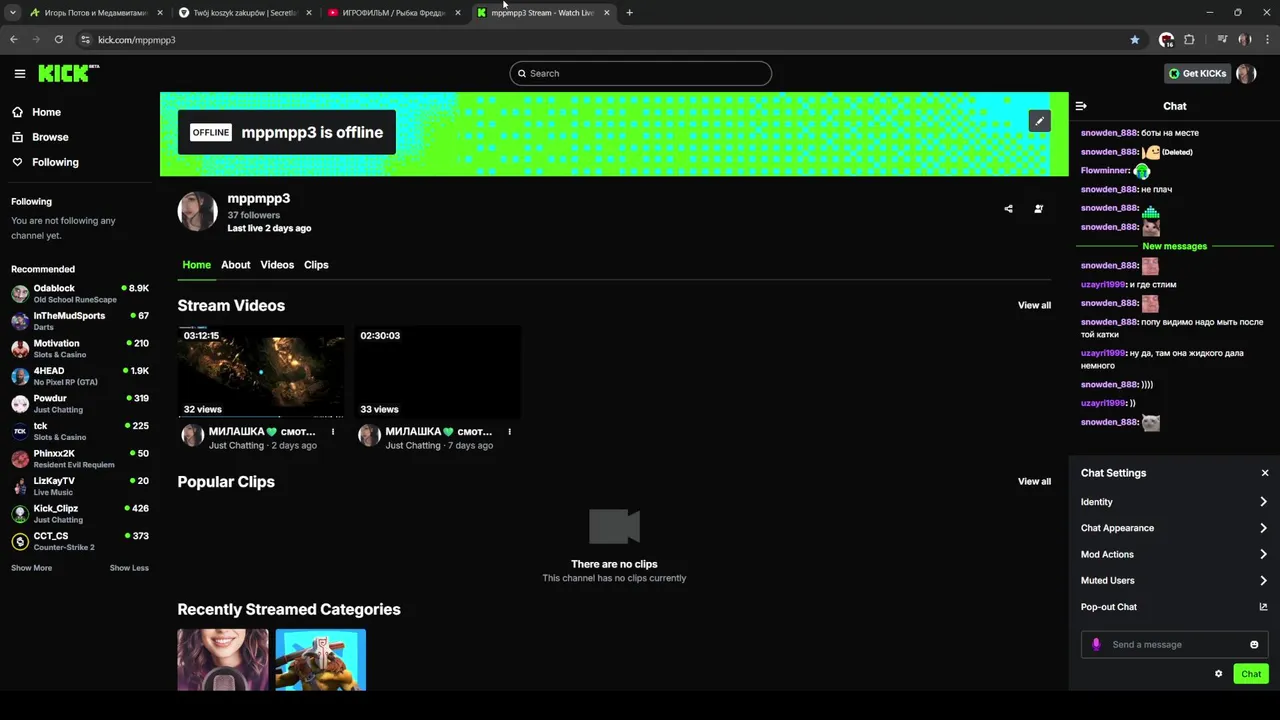Switch to the Videos tab
Screen dimensions: 1280x720
[x=277, y=265]
